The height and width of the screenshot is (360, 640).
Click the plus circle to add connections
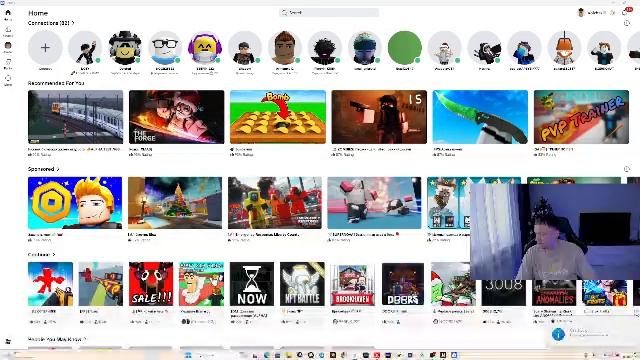click(x=45, y=48)
